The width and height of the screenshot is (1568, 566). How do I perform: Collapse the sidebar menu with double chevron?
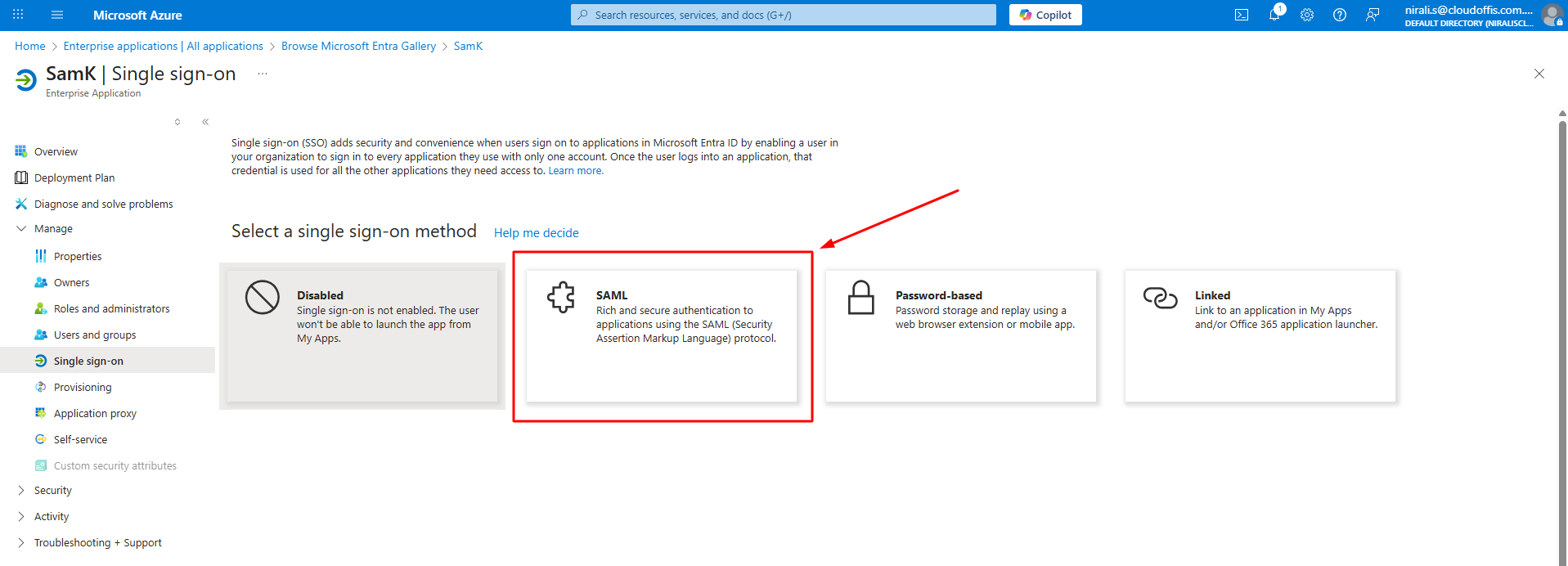tap(205, 122)
